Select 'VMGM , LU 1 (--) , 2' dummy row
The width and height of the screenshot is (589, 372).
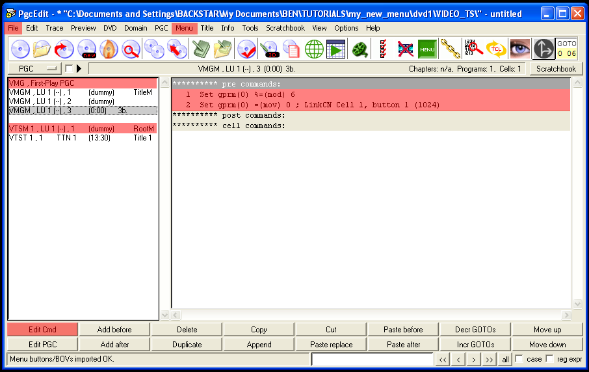(x=82, y=101)
